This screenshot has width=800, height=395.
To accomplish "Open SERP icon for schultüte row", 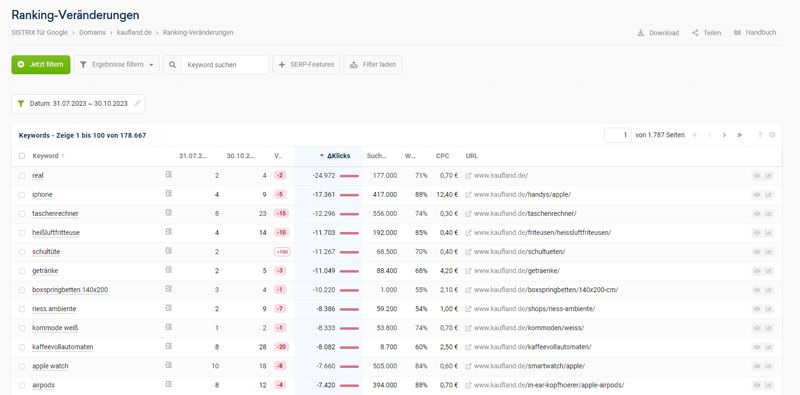I will point(168,251).
